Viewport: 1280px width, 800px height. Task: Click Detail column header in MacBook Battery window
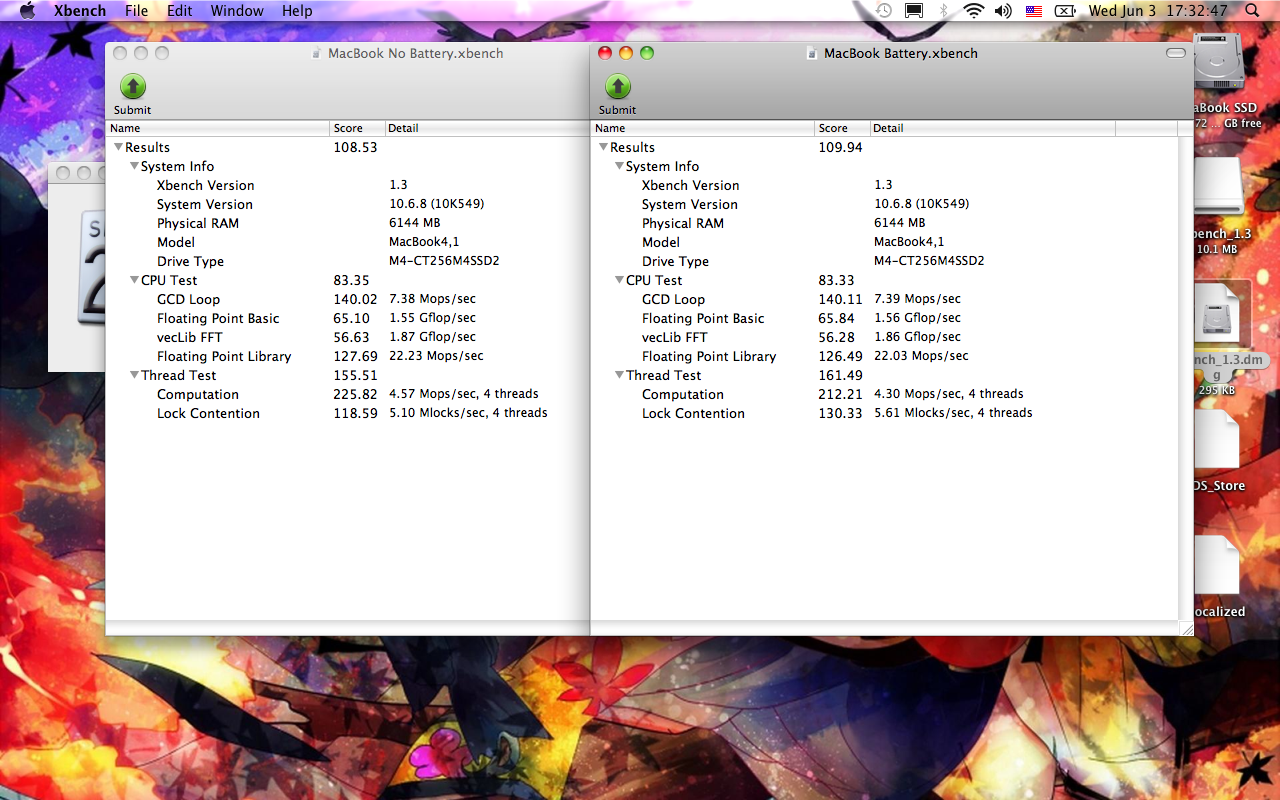(x=992, y=128)
